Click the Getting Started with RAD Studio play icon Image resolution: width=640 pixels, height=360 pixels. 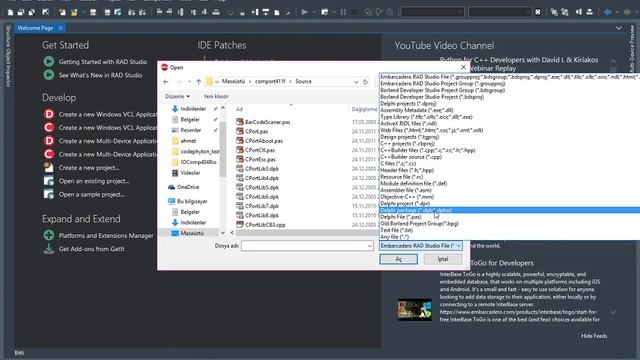point(49,62)
